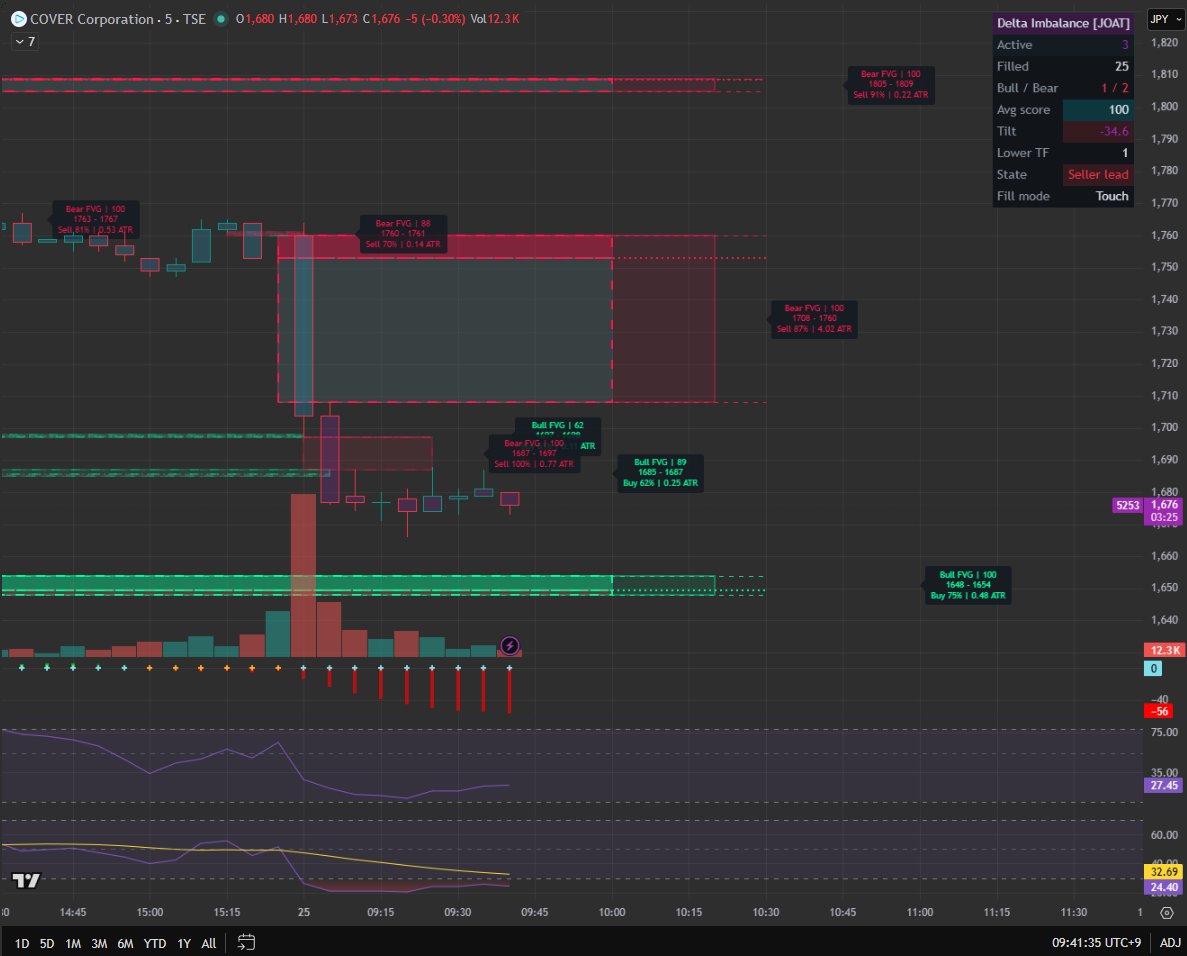Click the Bull FVG 1648 - 1654 label
The width and height of the screenshot is (1187, 956).
[968, 585]
